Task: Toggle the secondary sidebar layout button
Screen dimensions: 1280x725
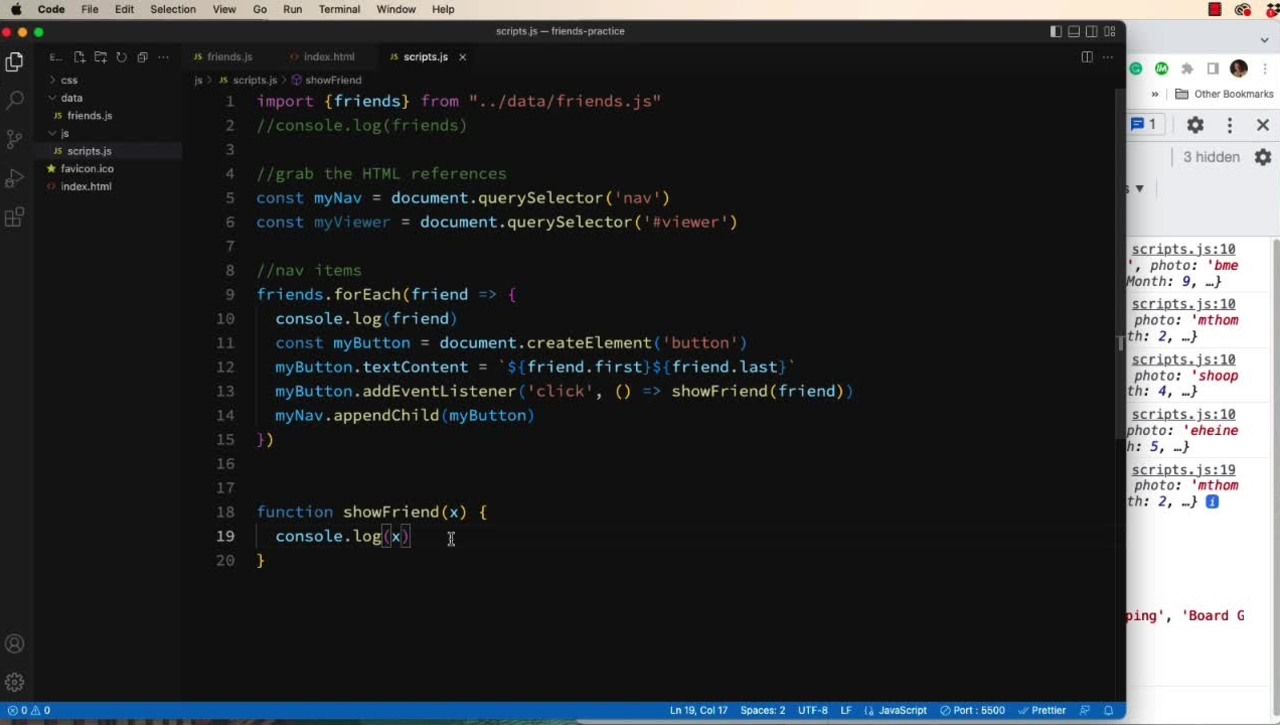Action: coord(1092,31)
